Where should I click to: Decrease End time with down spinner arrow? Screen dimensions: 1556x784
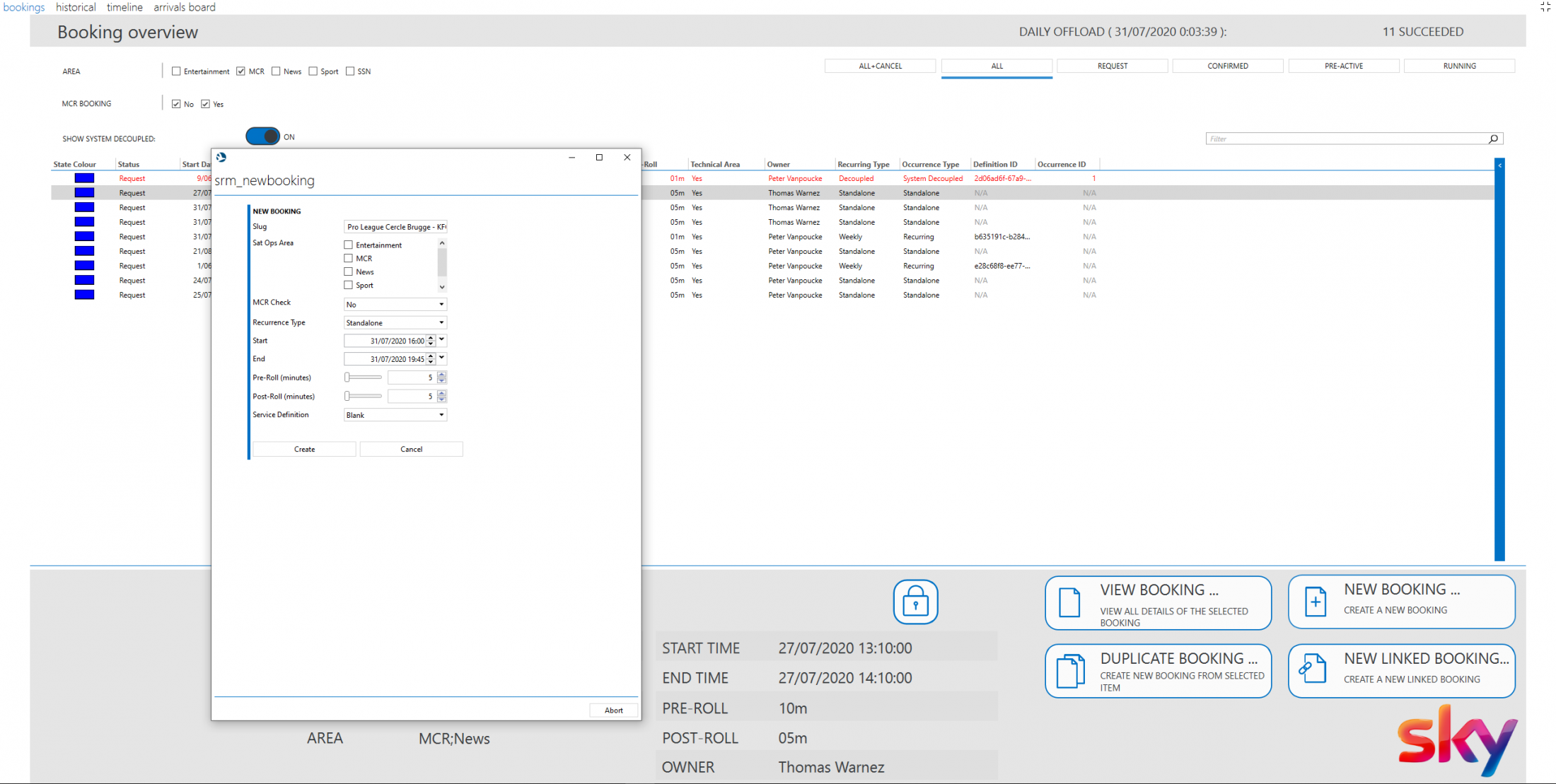[x=431, y=362]
